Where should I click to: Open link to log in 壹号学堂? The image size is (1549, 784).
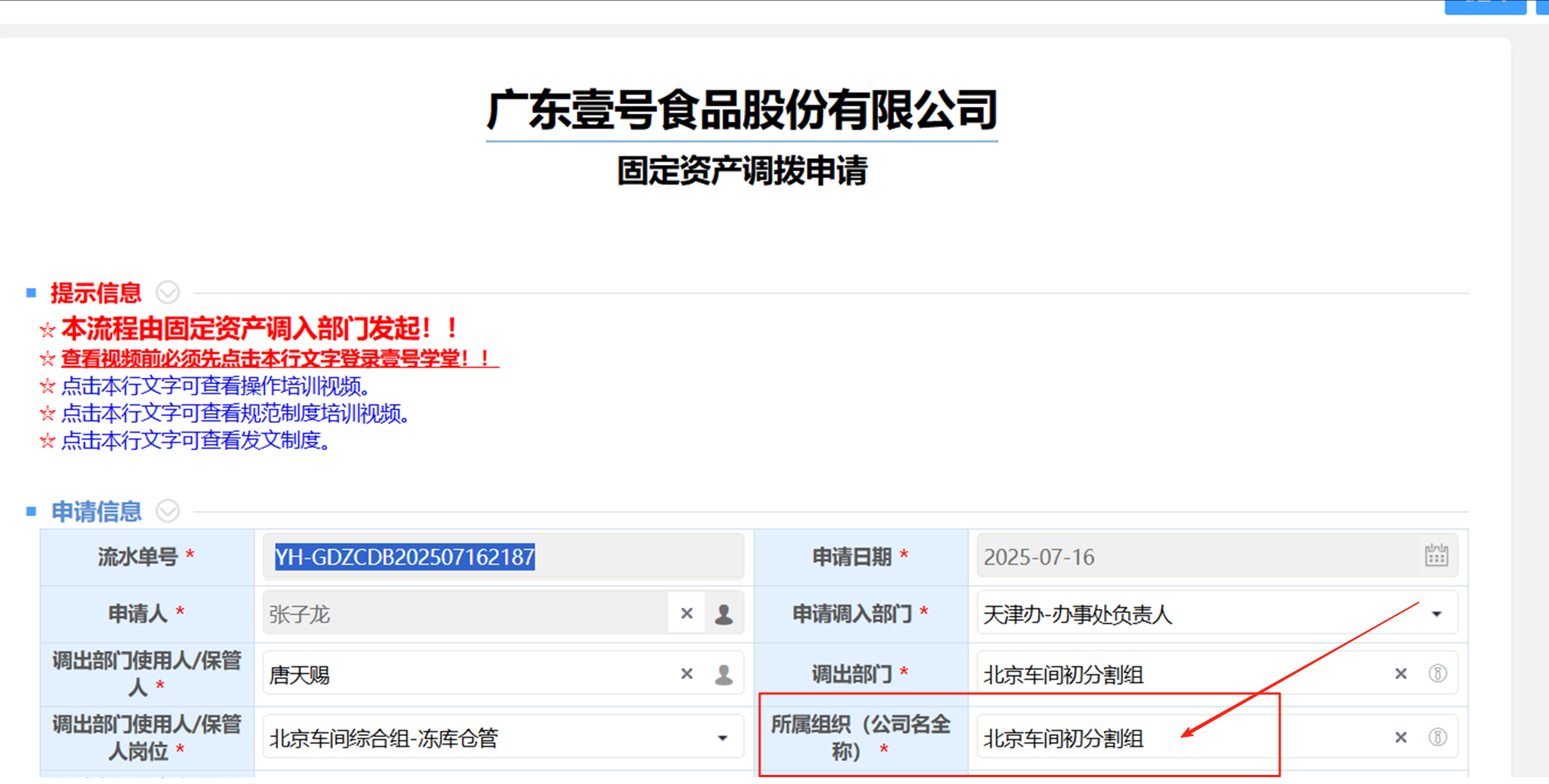point(279,358)
